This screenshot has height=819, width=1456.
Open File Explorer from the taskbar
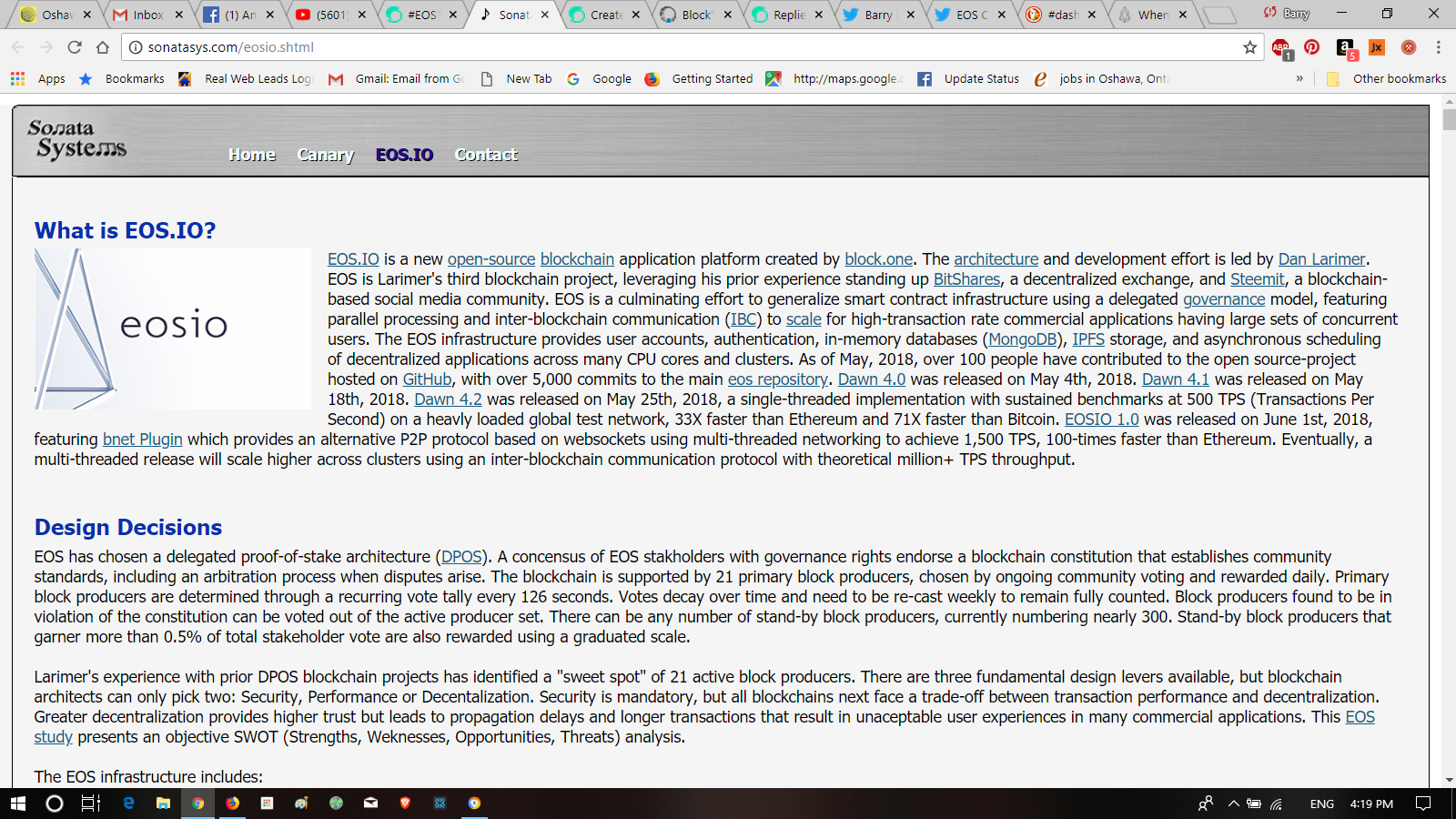[163, 804]
